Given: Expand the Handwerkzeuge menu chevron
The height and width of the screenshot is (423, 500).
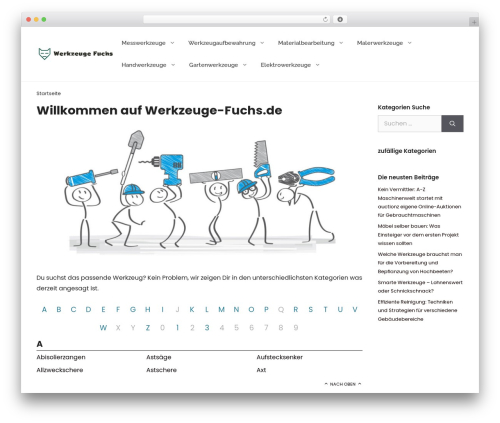Looking at the screenshot, I should click(173, 65).
